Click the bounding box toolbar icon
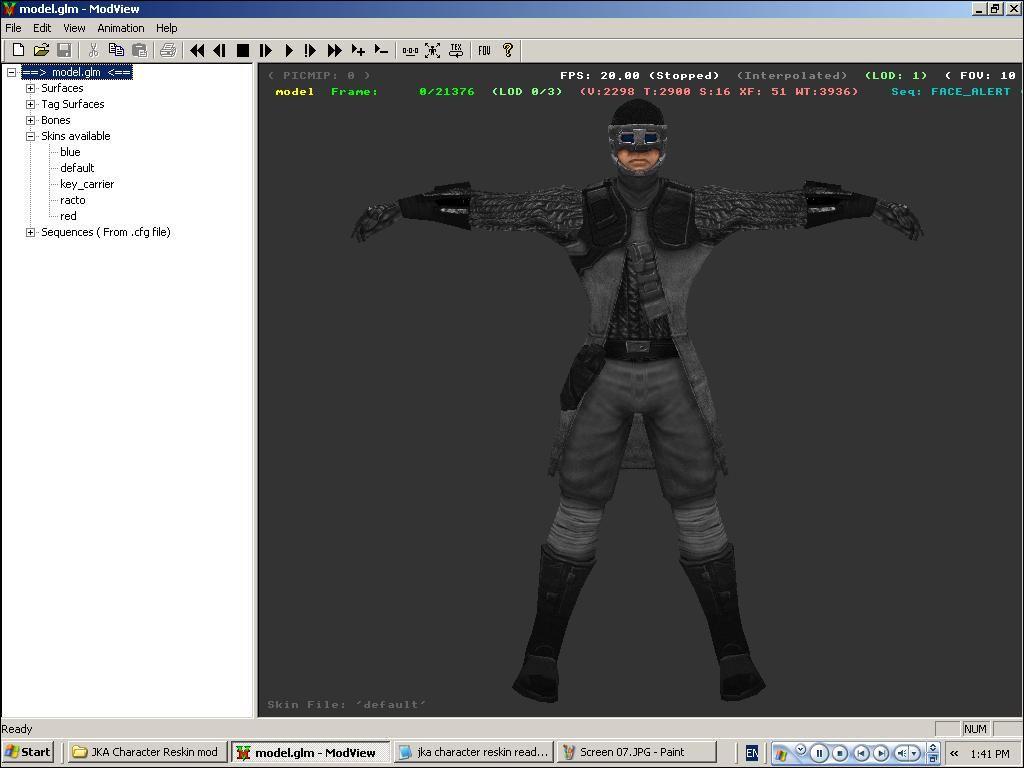1024x768 pixels. pyautogui.click(x=433, y=50)
